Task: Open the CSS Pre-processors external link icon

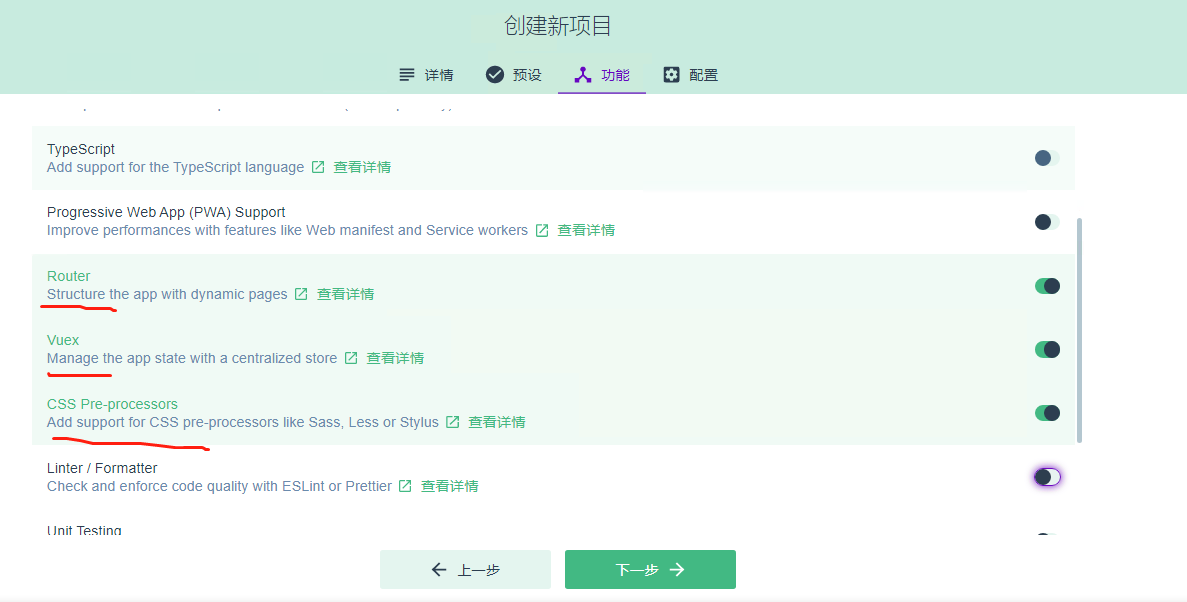Action: [452, 422]
